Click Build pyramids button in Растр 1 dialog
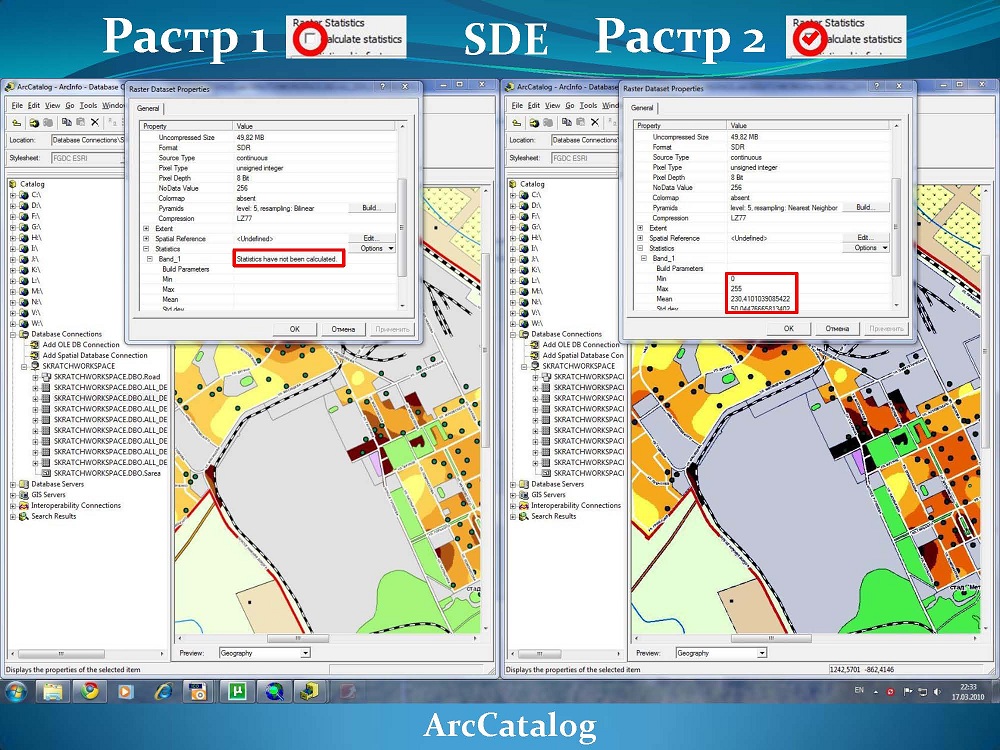Screen dimensions: 1000x750 tap(372, 208)
